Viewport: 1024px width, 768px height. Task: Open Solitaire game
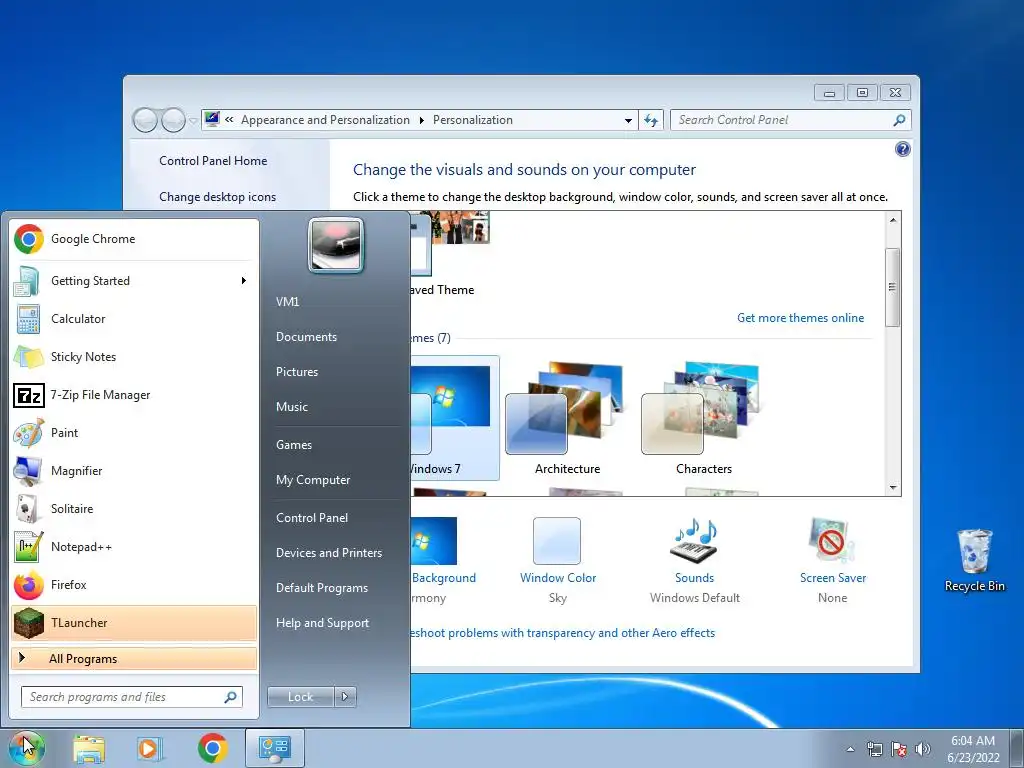tap(134, 509)
